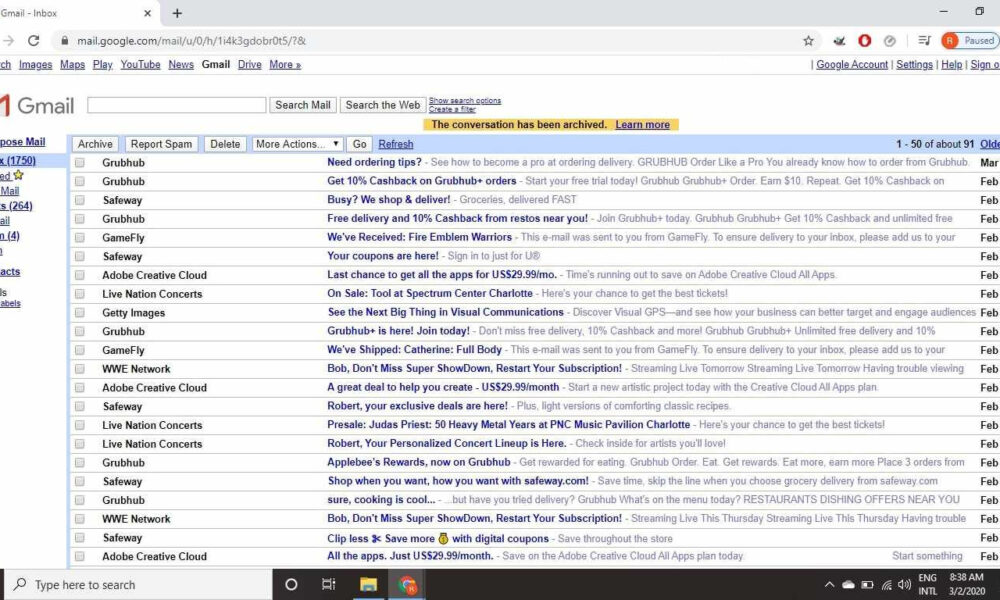Open the More Actions dropdown
Image resolution: width=1000 pixels, height=600 pixels.
(297, 144)
